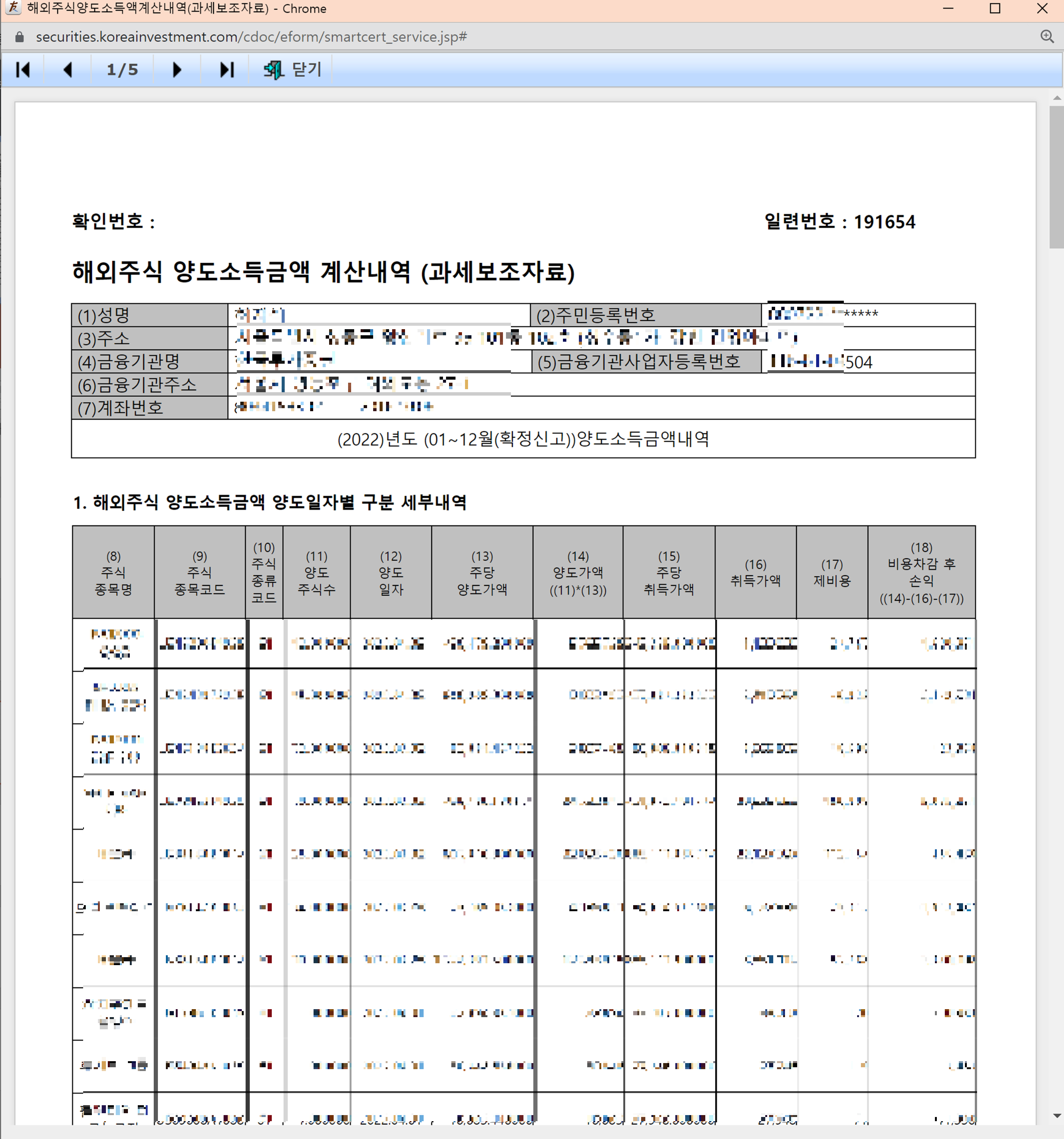
Task: Click the exit door icon beside 닫기
Action: [x=273, y=70]
